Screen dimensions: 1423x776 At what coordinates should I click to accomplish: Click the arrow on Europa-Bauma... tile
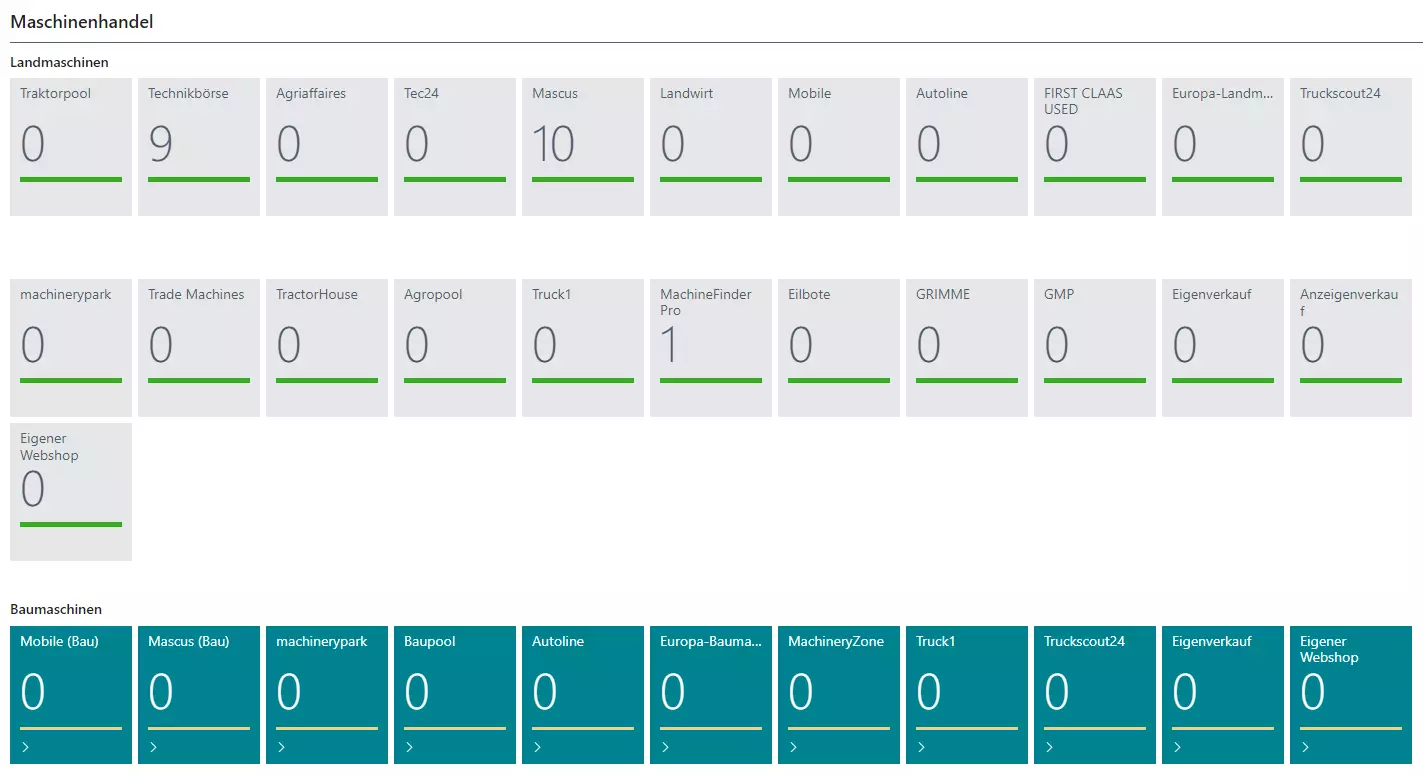(665, 747)
